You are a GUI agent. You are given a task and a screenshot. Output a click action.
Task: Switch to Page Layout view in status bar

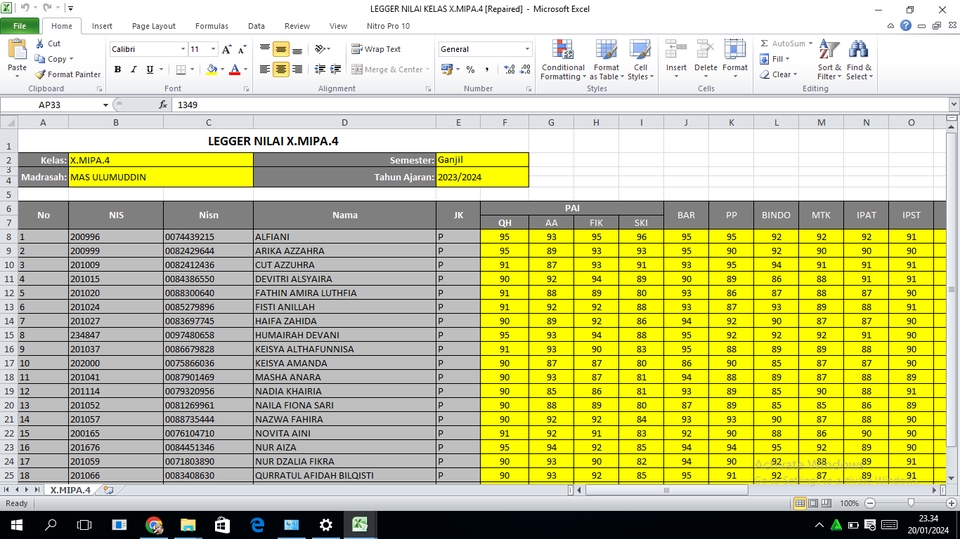[x=813, y=503]
